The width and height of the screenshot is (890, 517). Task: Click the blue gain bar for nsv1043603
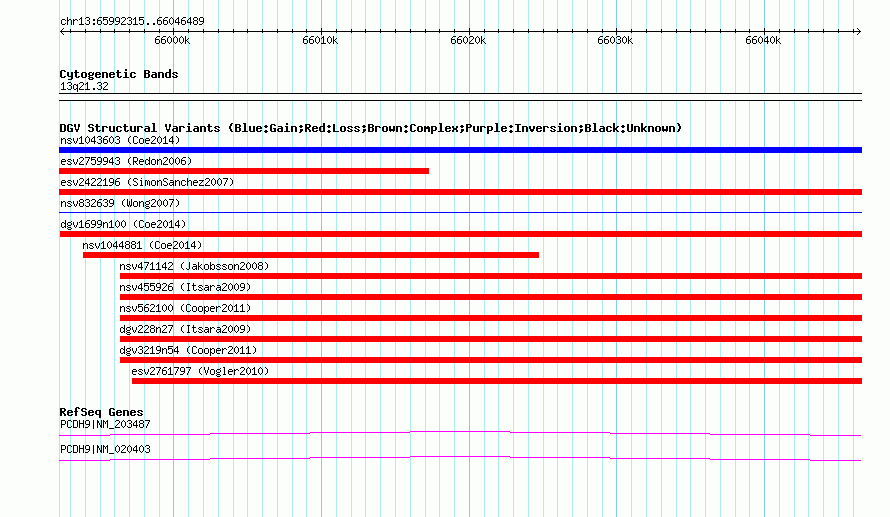coord(460,150)
